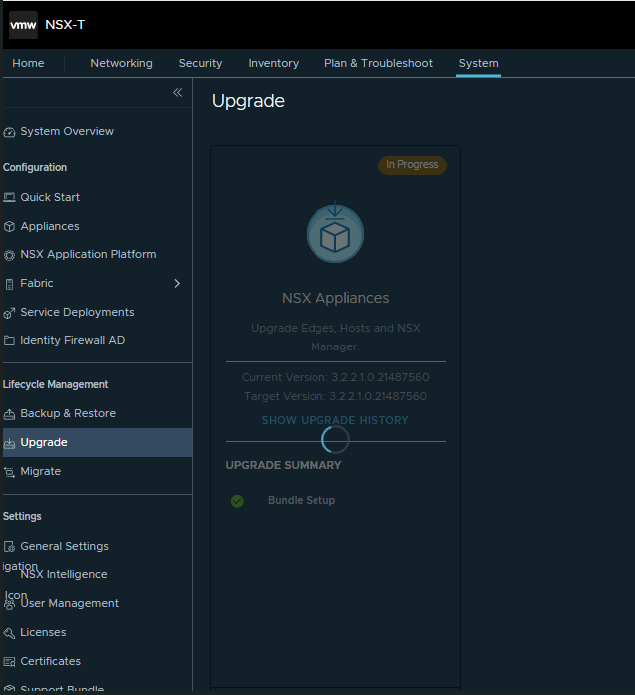Click the NSX Application Platform icon
Viewport: 635px width, 695px height.
coord(9,255)
